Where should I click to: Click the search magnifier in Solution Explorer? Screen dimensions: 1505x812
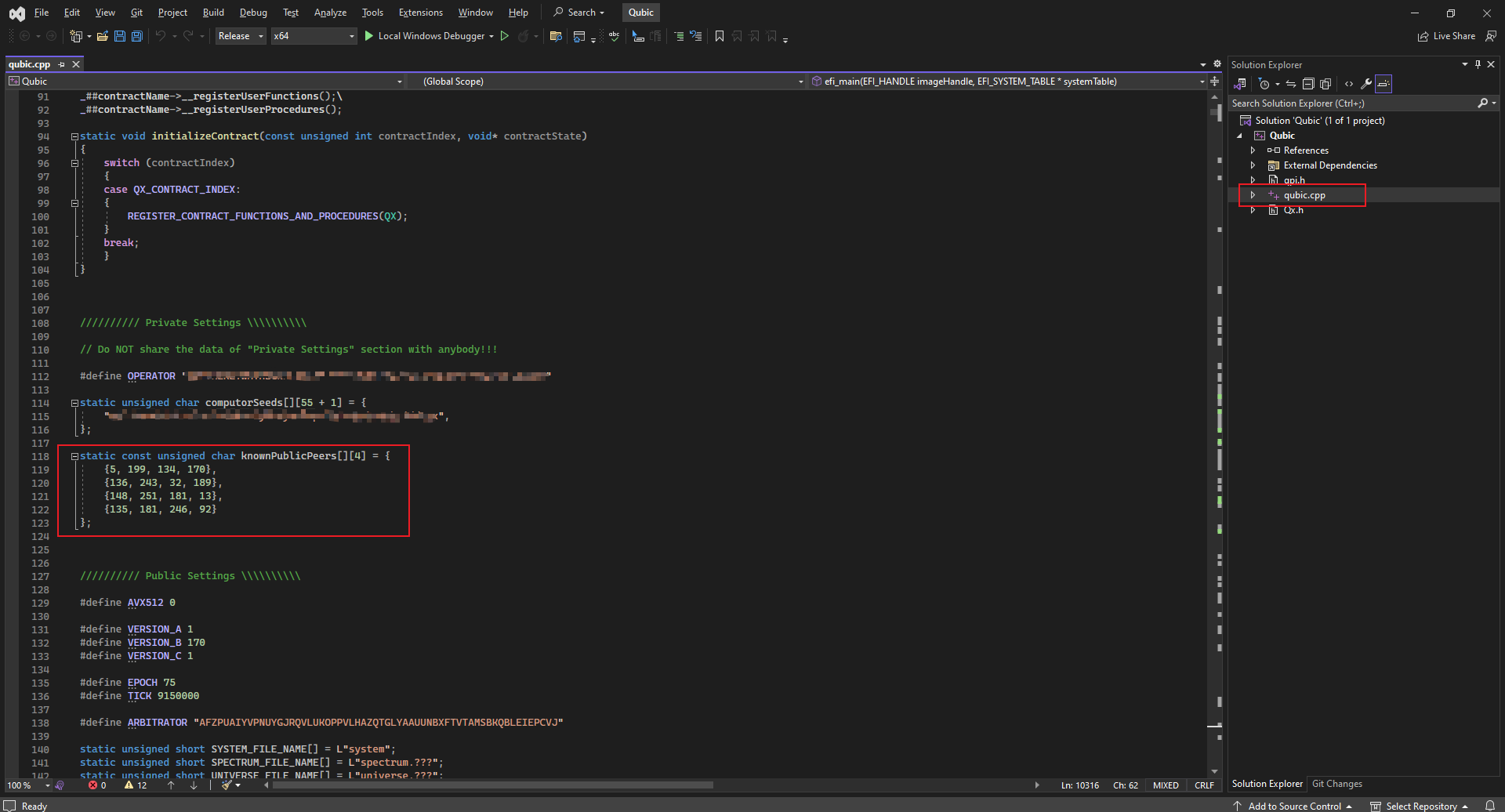[1482, 103]
